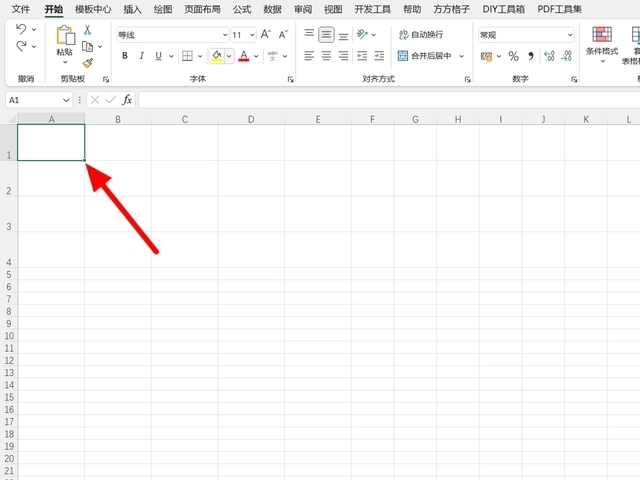Expand the Name Box dropdown arrow

[x=66, y=100]
